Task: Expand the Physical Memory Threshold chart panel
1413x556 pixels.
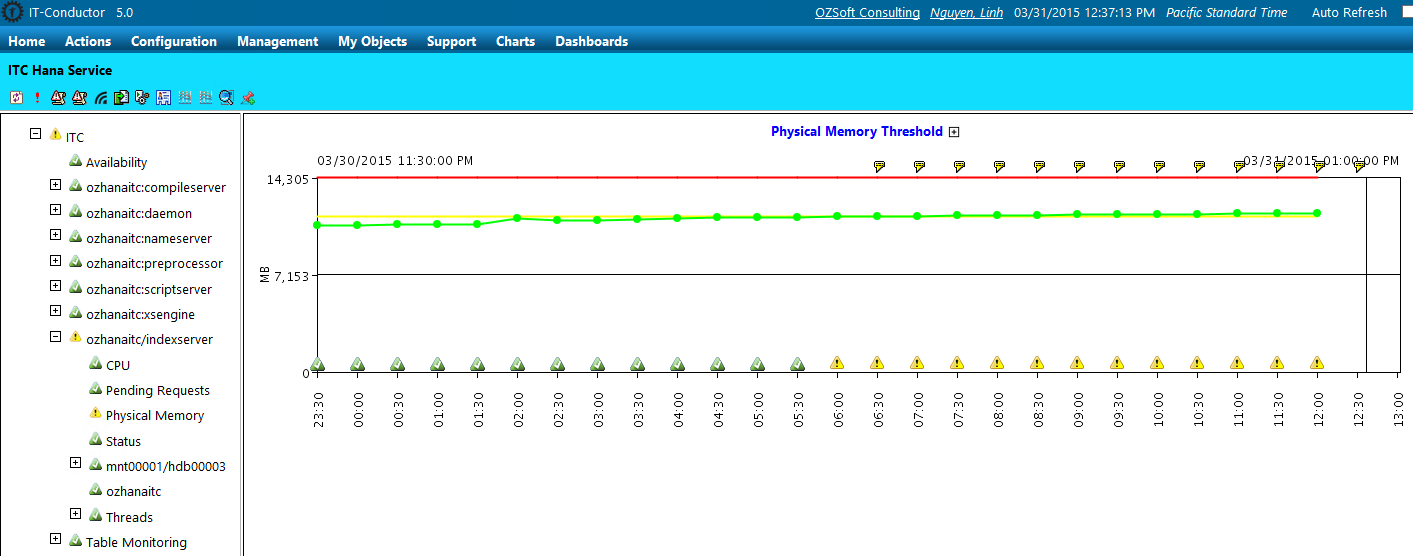Action: pyautogui.click(x=954, y=132)
